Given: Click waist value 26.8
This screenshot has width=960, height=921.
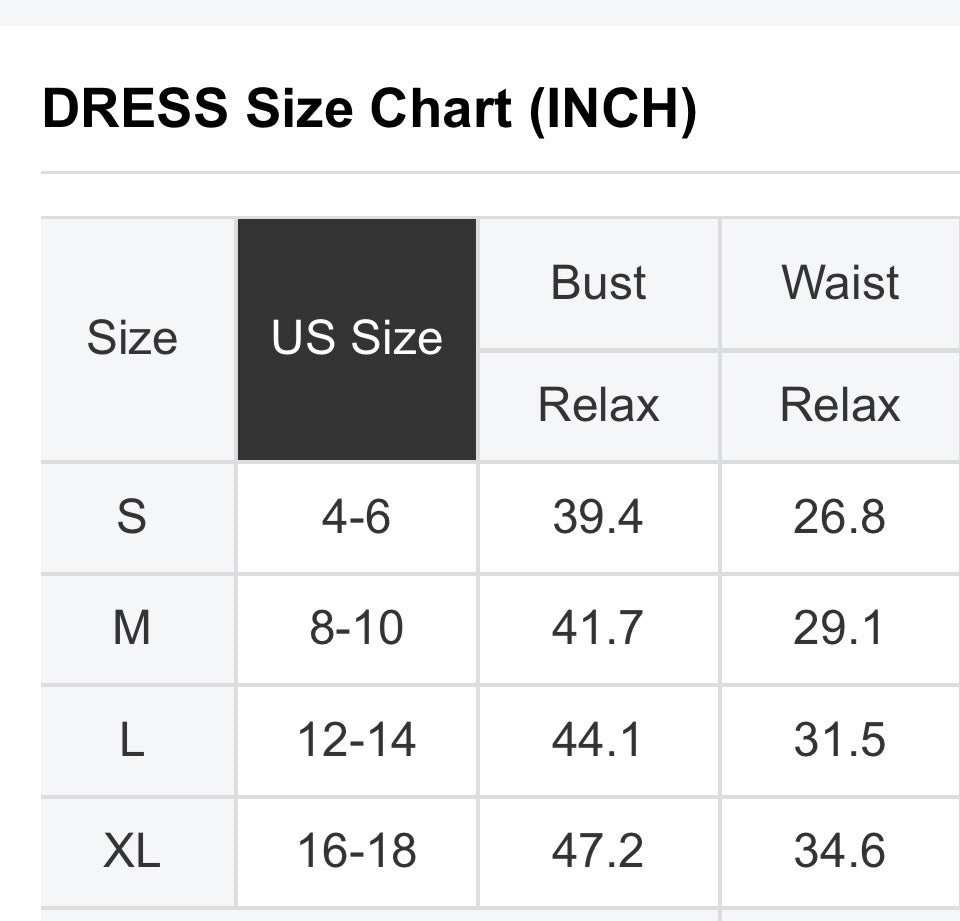Looking at the screenshot, I should [840, 518].
